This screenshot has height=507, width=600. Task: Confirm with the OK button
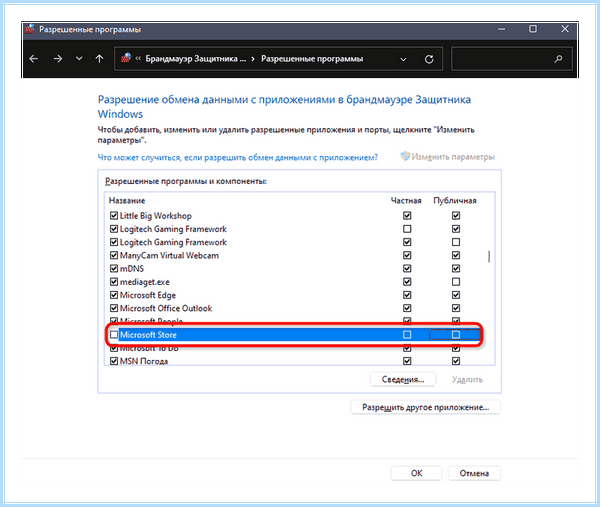(x=416, y=473)
